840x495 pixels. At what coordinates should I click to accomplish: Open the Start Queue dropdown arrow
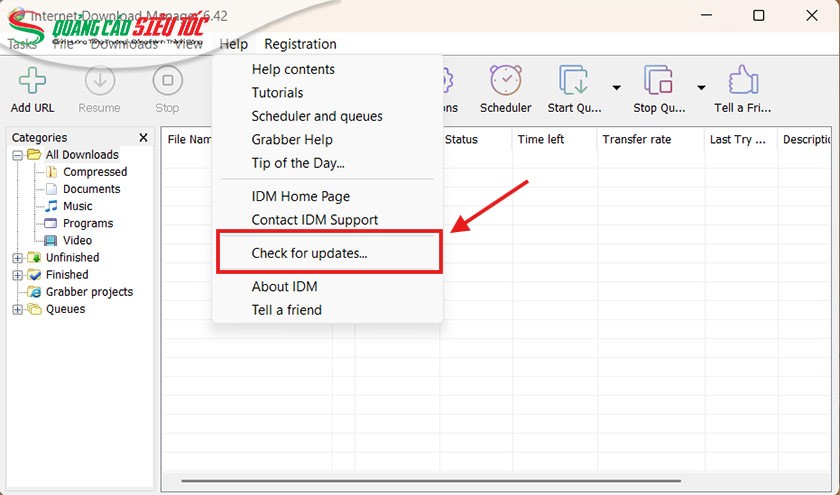click(617, 87)
